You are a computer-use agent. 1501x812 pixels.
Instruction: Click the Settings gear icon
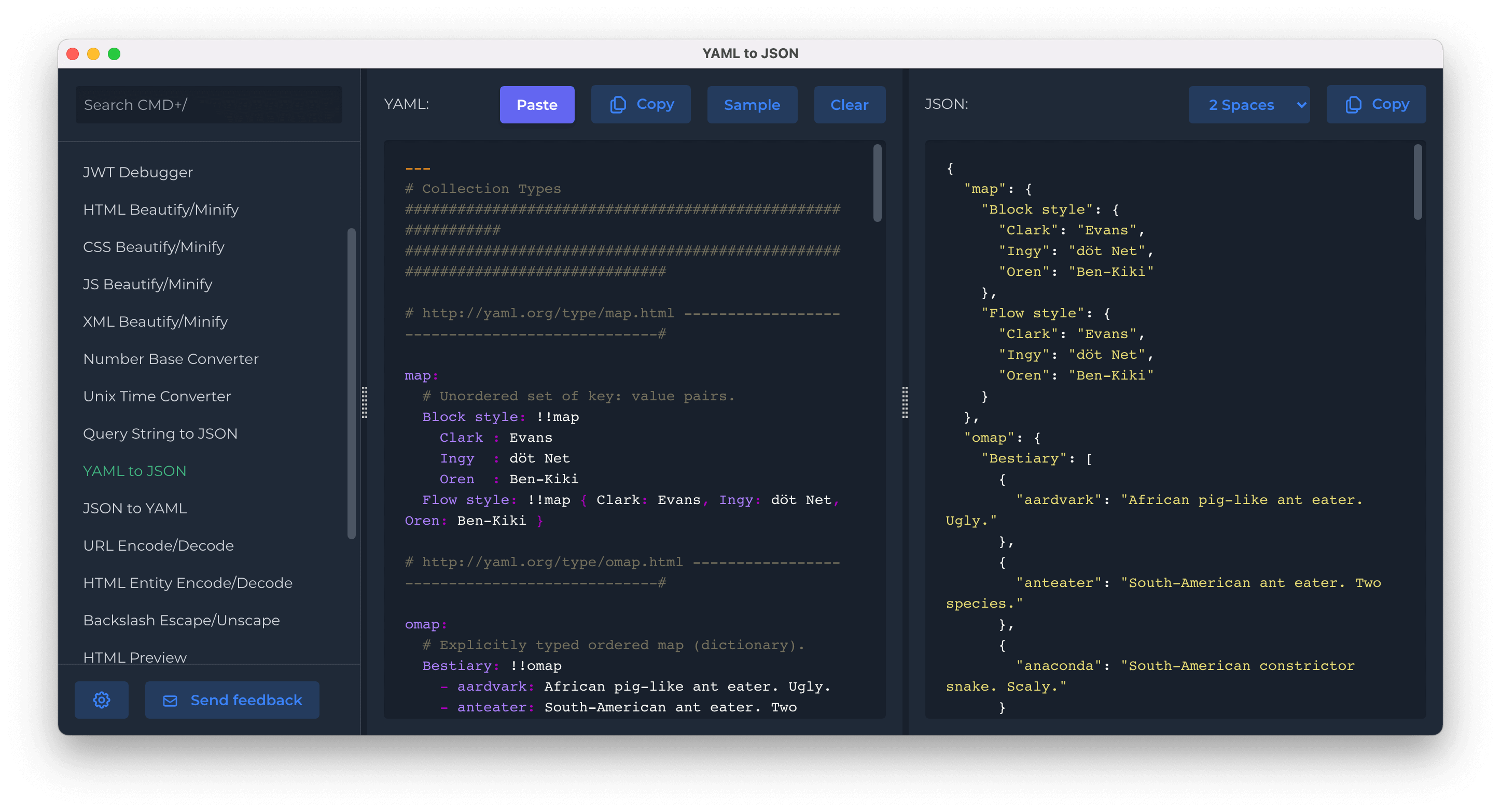point(101,699)
